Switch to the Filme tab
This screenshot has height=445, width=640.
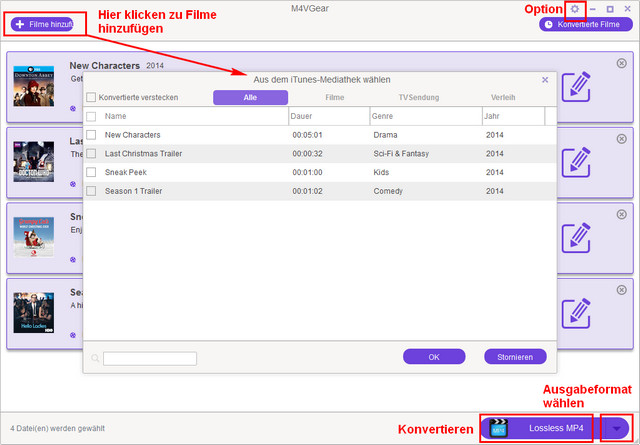pyautogui.click(x=335, y=98)
